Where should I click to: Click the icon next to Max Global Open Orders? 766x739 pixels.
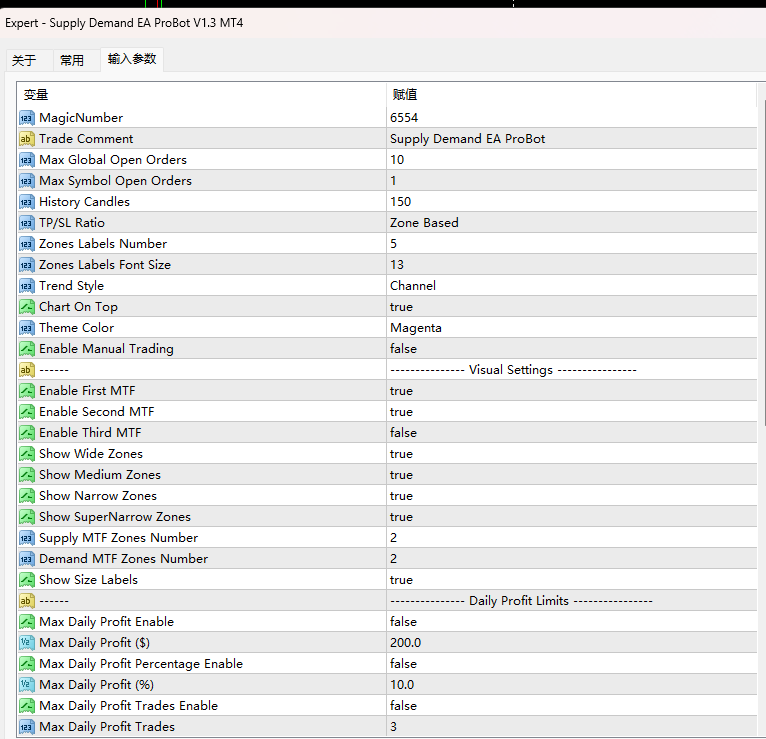pyautogui.click(x=27, y=160)
